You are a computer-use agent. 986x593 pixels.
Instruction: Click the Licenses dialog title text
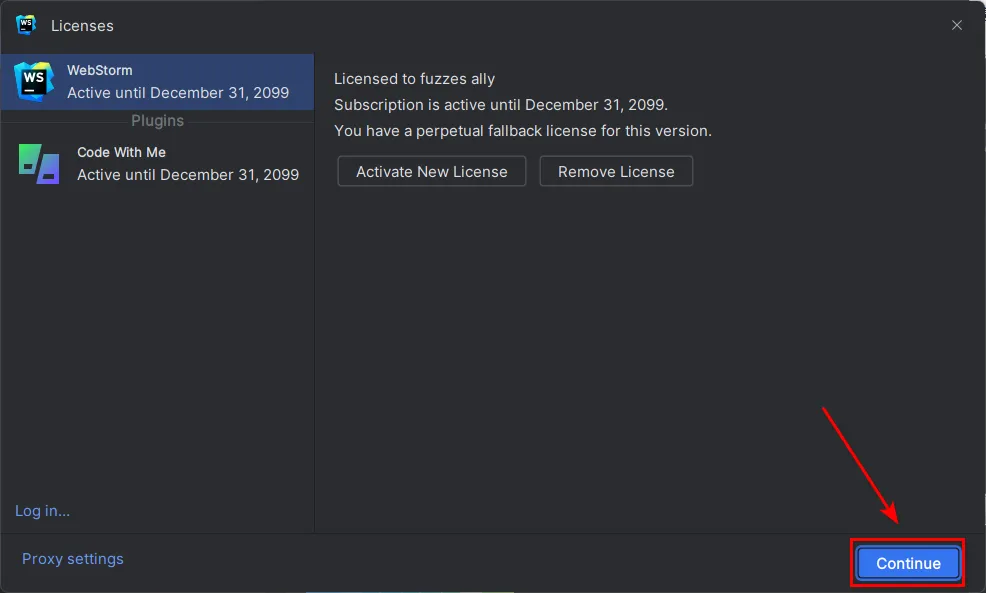(x=82, y=25)
